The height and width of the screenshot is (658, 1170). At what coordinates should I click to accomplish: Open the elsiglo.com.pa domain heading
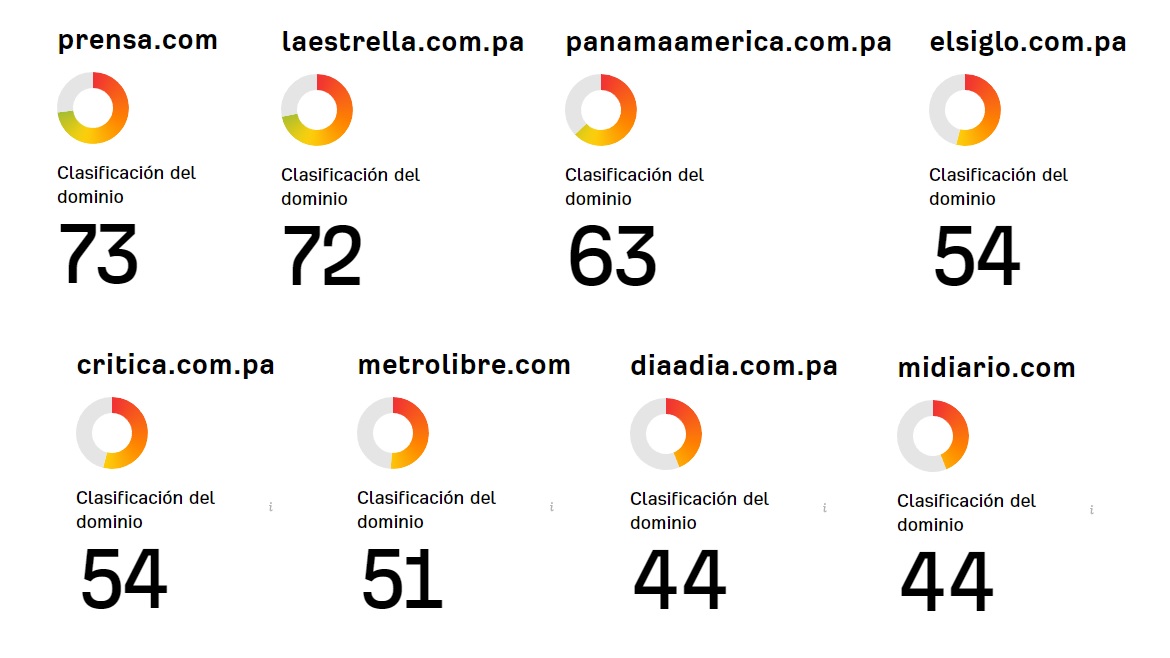coord(1028,42)
